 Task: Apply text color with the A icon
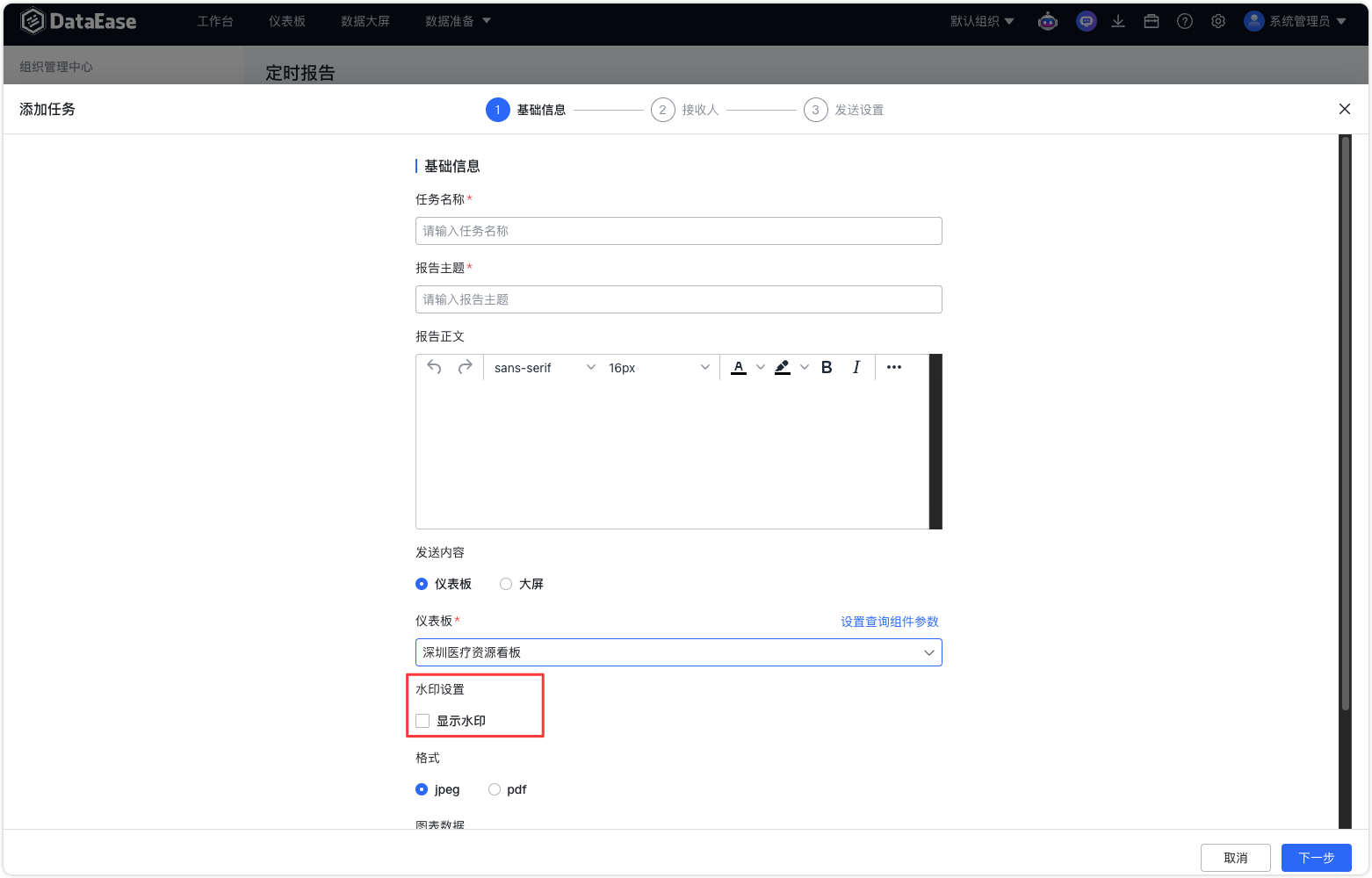739,367
